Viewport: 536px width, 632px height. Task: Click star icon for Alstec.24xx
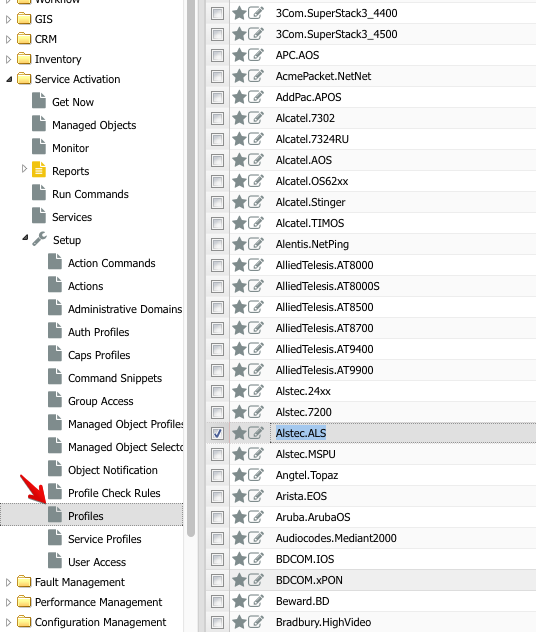click(239, 391)
